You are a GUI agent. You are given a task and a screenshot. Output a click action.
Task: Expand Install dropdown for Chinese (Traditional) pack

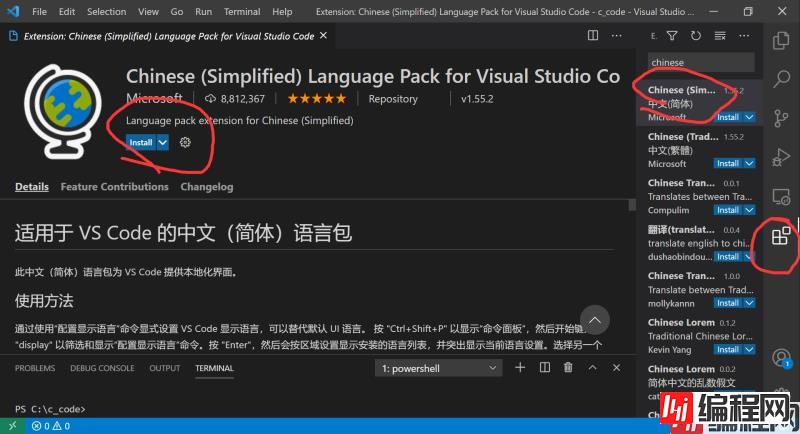click(x=748, y=164)
